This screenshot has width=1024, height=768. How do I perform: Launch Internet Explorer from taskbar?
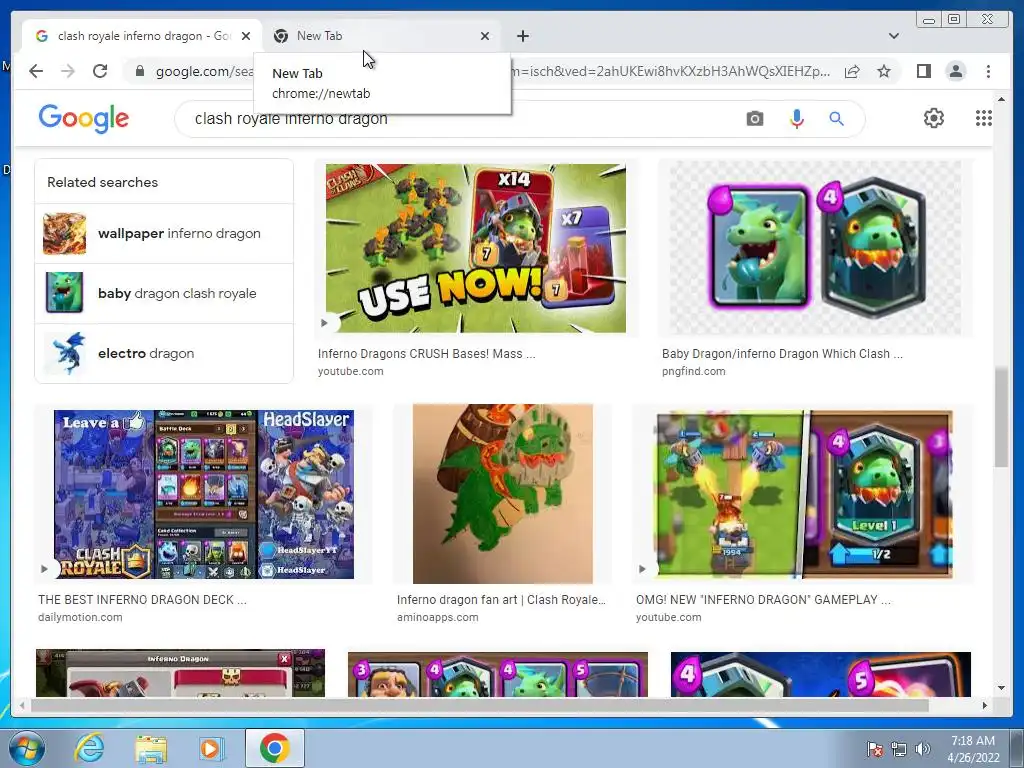tap(89, 748)
